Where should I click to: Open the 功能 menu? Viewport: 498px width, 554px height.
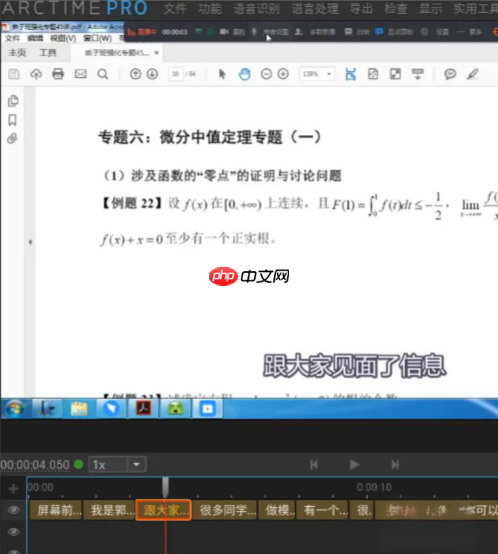coord(210,8)
